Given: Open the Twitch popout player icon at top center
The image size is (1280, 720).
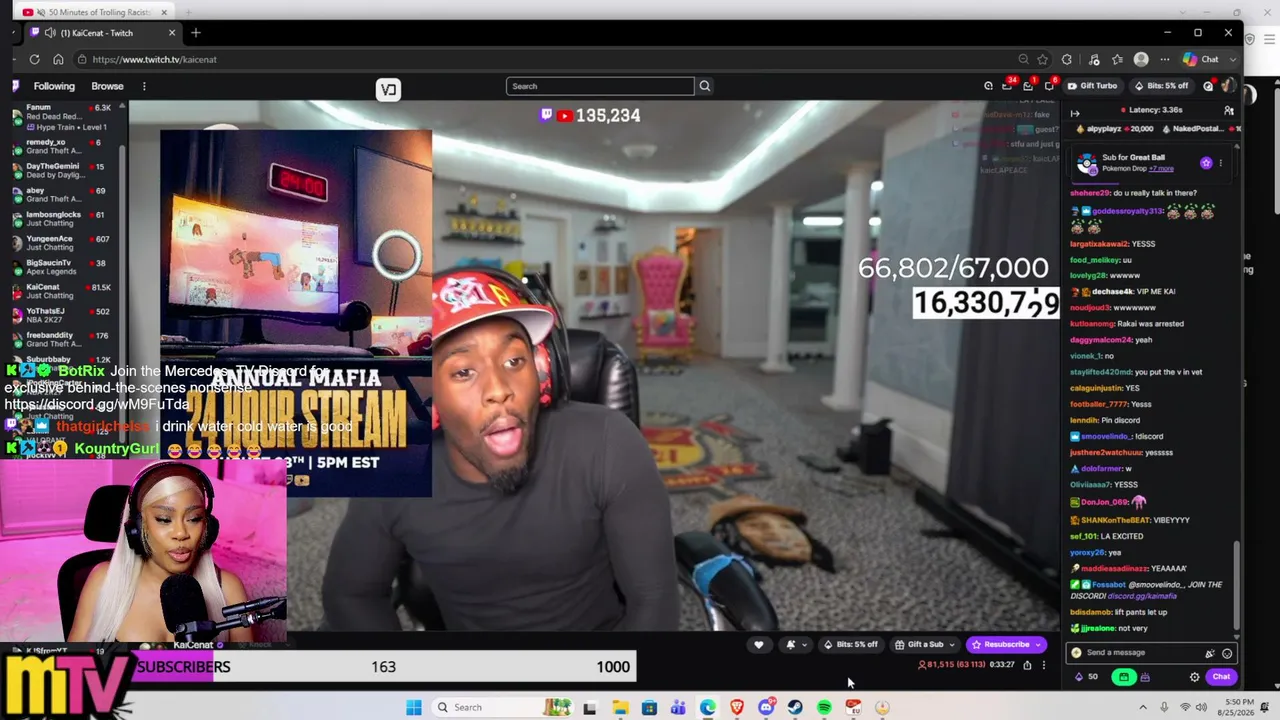Looking at the screenshot, I should pos(388,90).
